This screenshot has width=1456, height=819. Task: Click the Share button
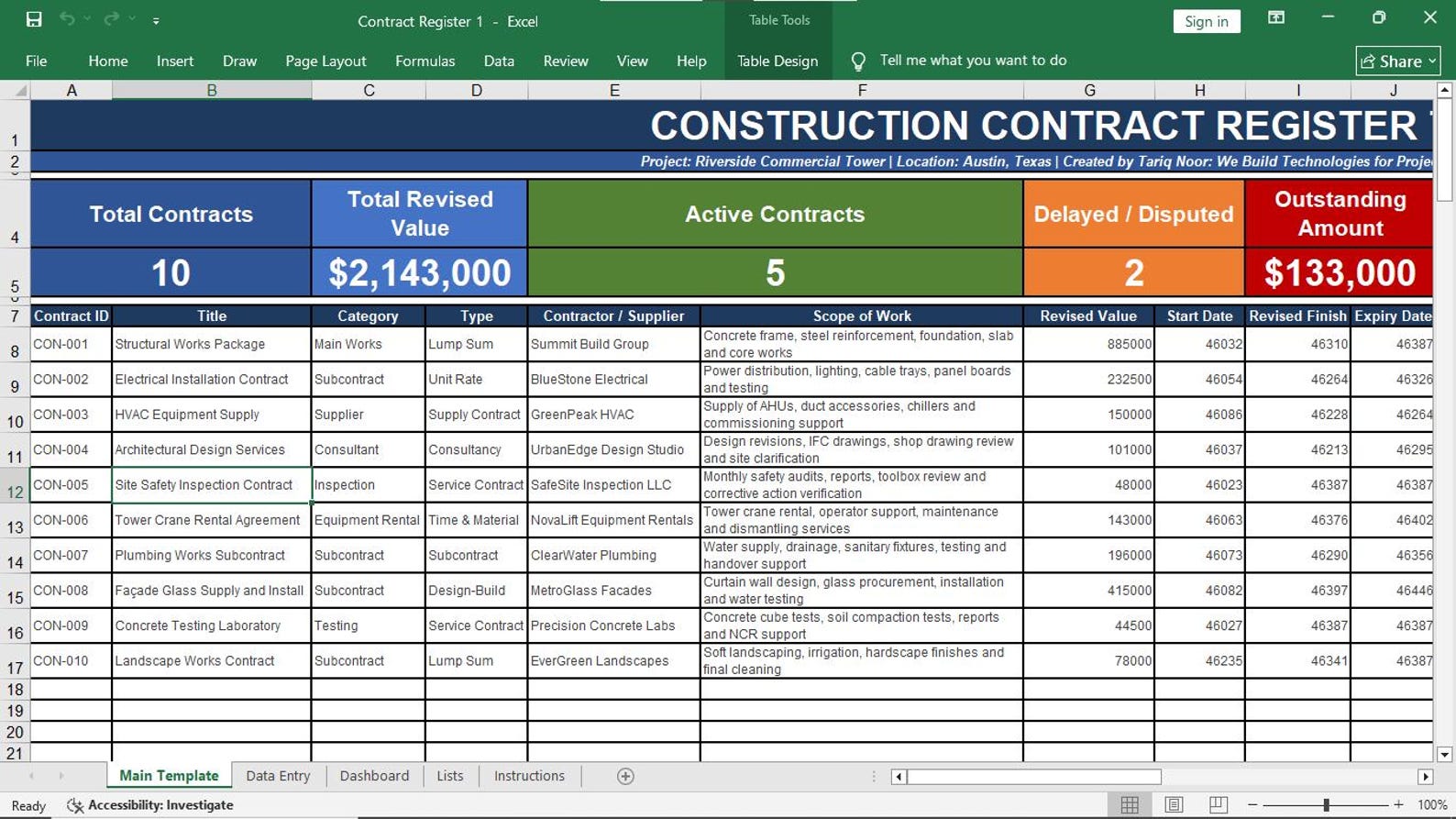[1397, 61]
